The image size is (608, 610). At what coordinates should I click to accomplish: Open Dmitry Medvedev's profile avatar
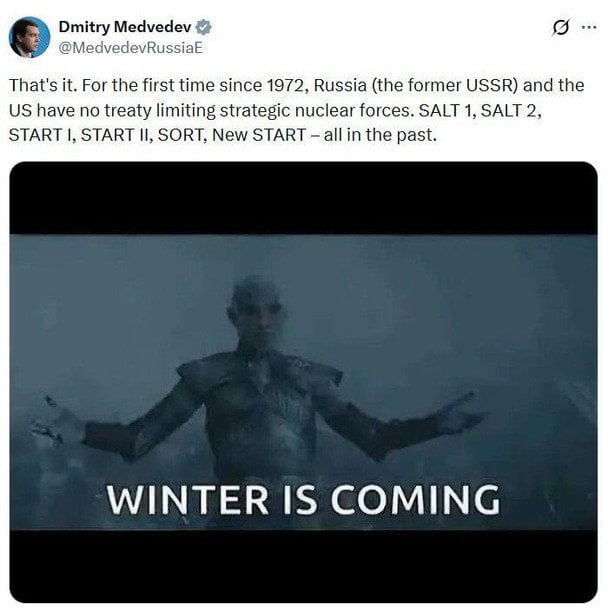(x=29, y=37)
